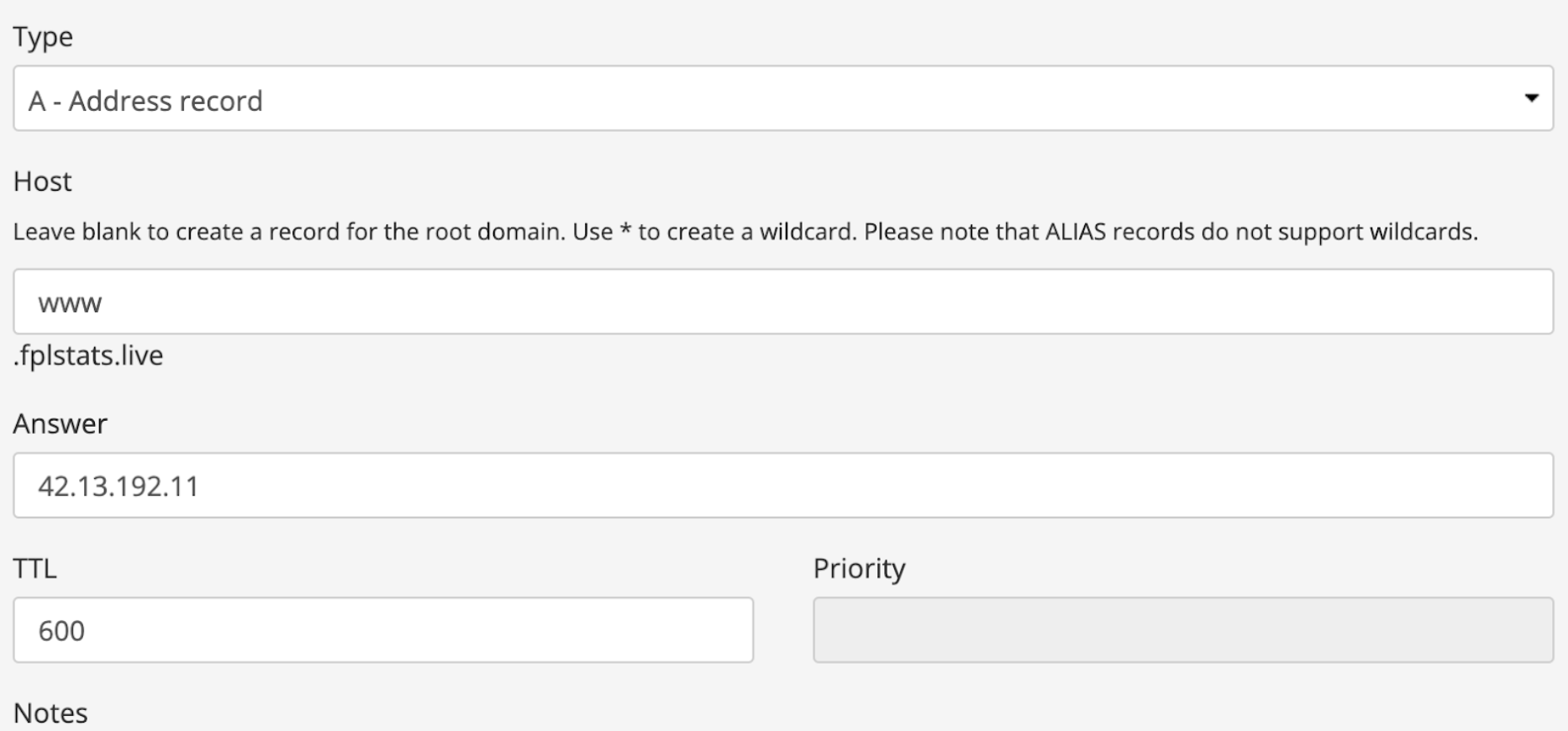Focus the TTL input field
1568x731 pixels.
coord(382,630)
